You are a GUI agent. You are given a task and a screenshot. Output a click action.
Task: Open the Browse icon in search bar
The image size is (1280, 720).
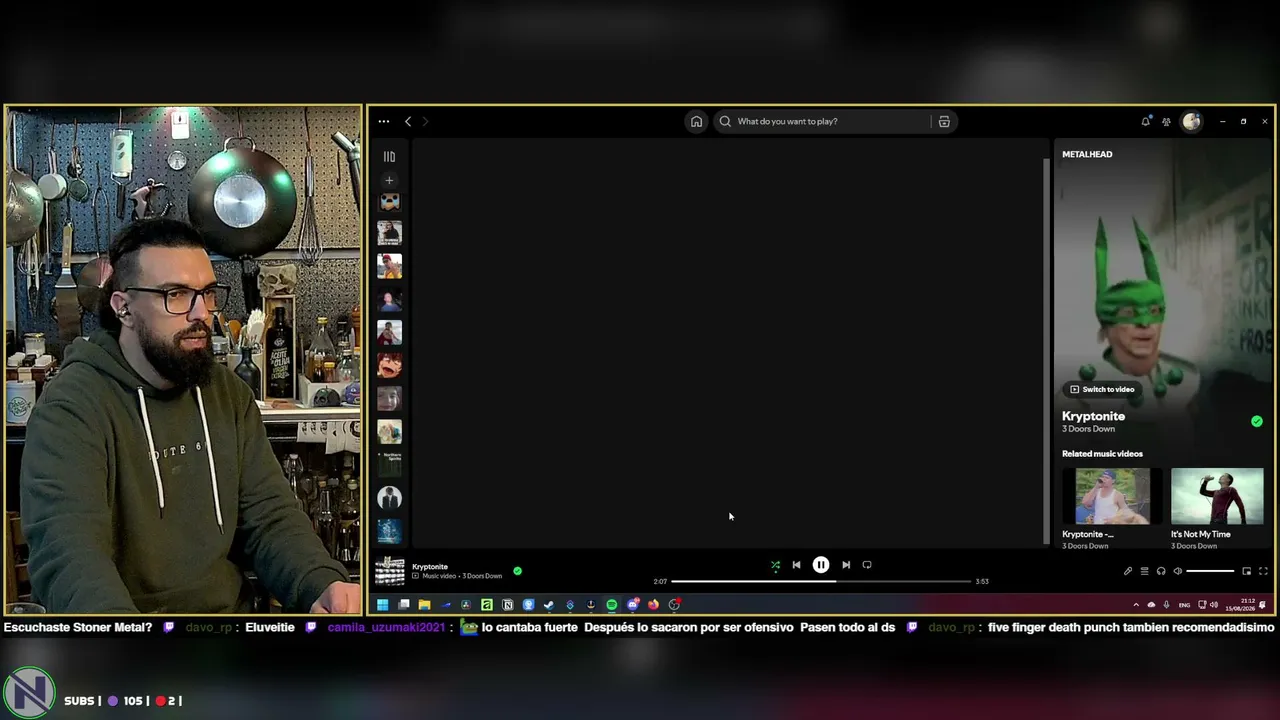tap(944, 122)
